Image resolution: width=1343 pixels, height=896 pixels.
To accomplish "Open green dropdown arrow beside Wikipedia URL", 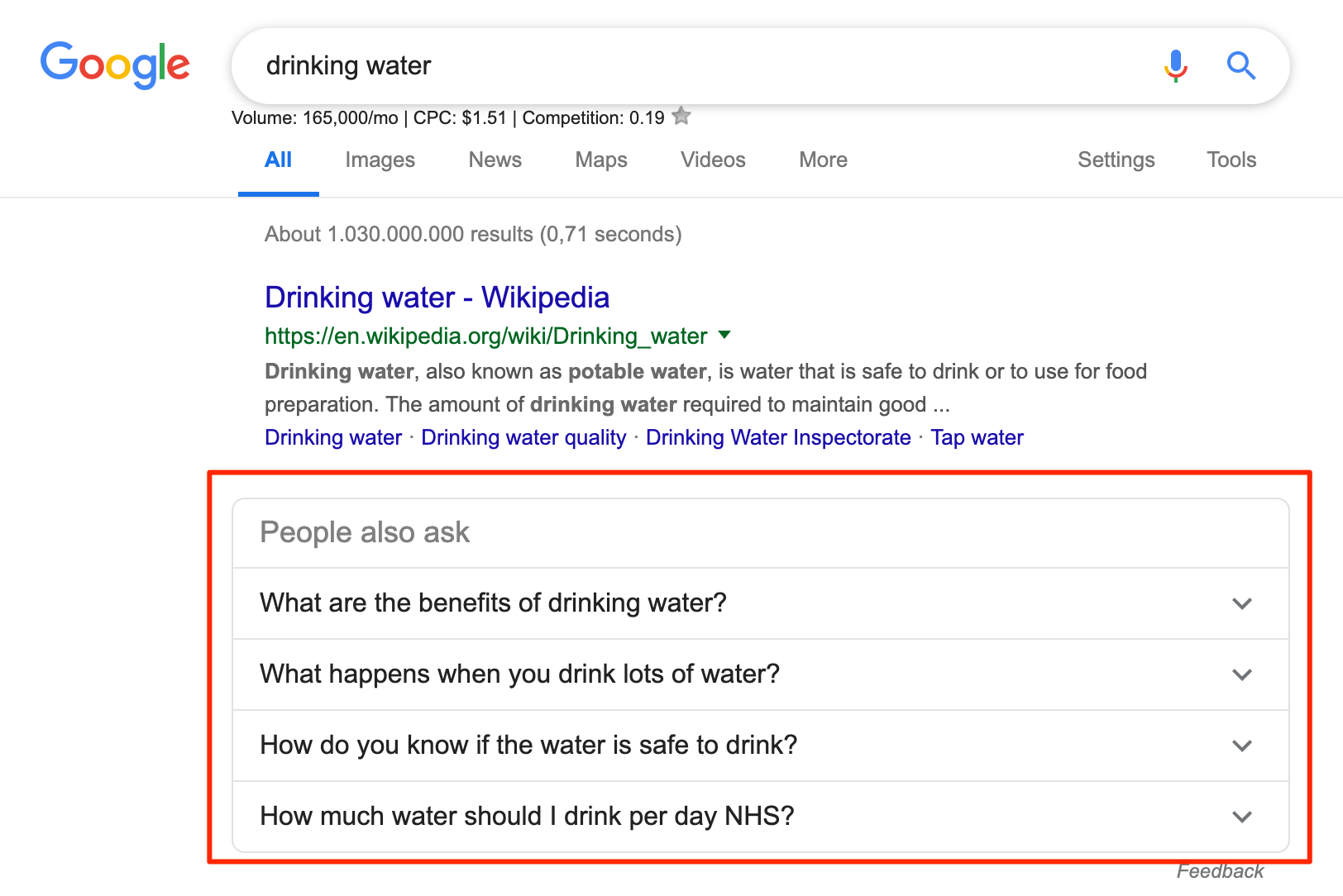I will [725, 335].
